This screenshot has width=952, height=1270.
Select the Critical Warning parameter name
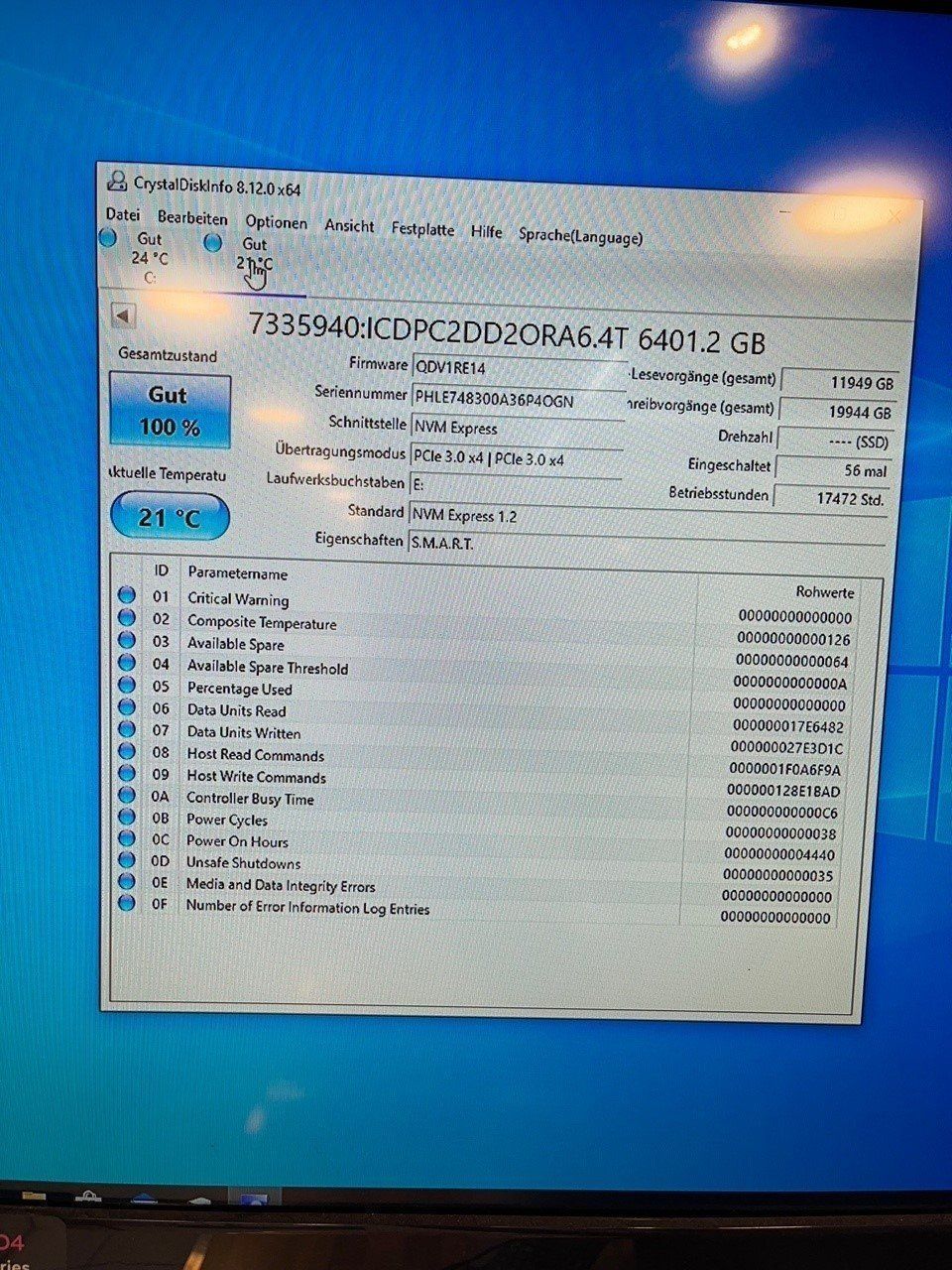click(238, 598)
